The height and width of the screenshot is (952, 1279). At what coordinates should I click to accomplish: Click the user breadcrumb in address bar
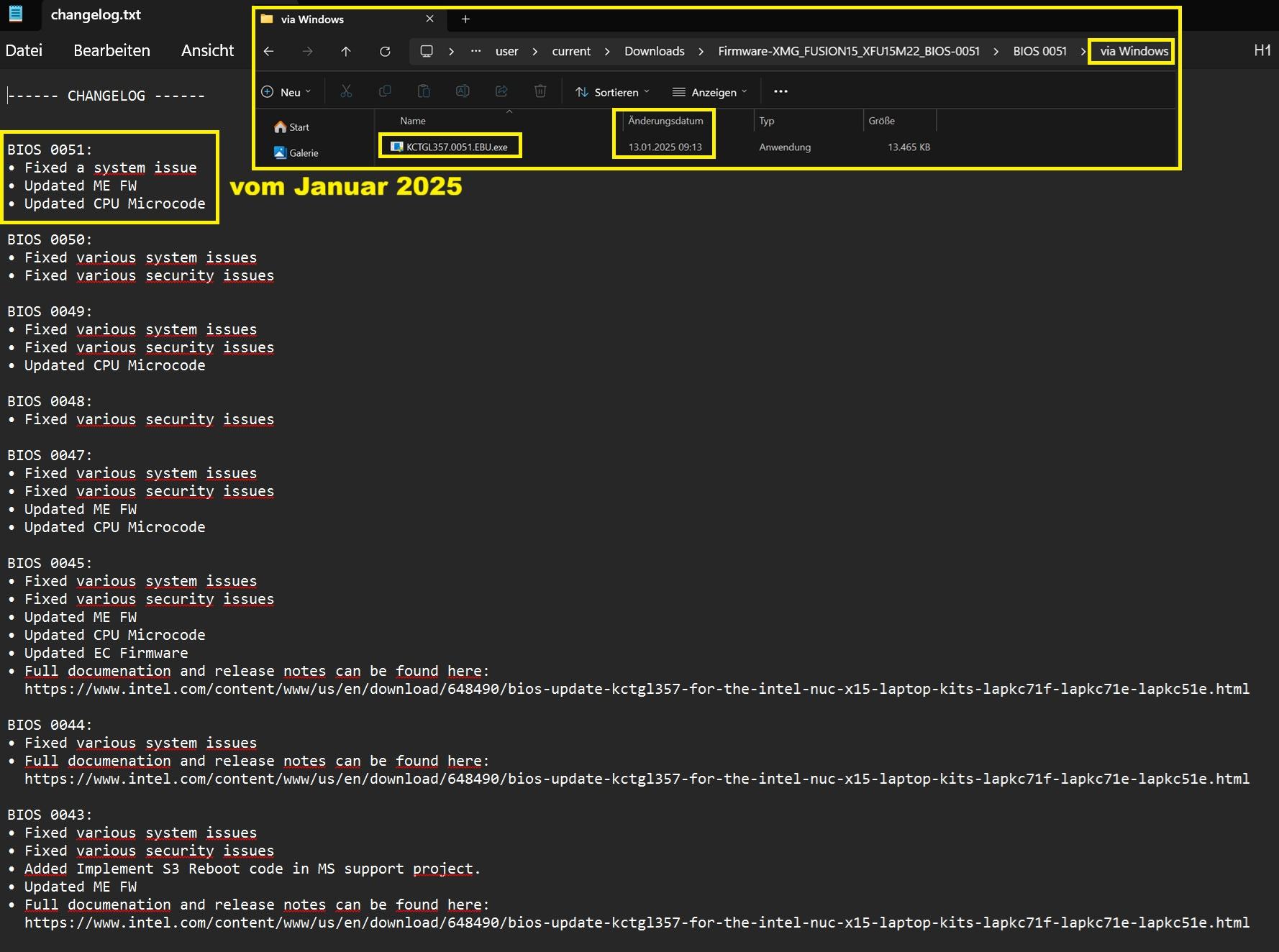(x=506, y=51)
